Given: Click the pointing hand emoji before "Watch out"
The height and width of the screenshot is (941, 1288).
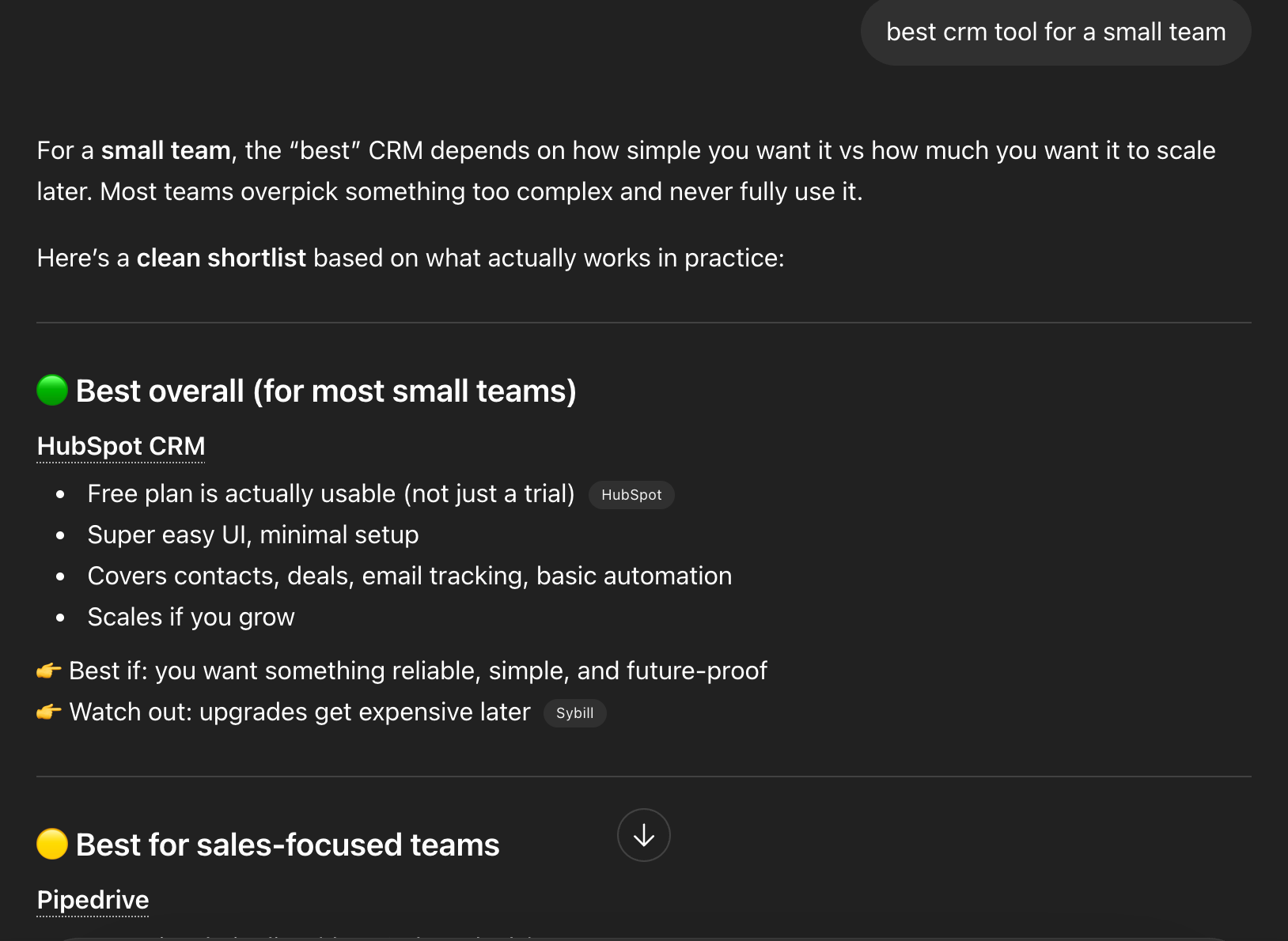Looking at the screenshot, I should click(x=49, y=712).
